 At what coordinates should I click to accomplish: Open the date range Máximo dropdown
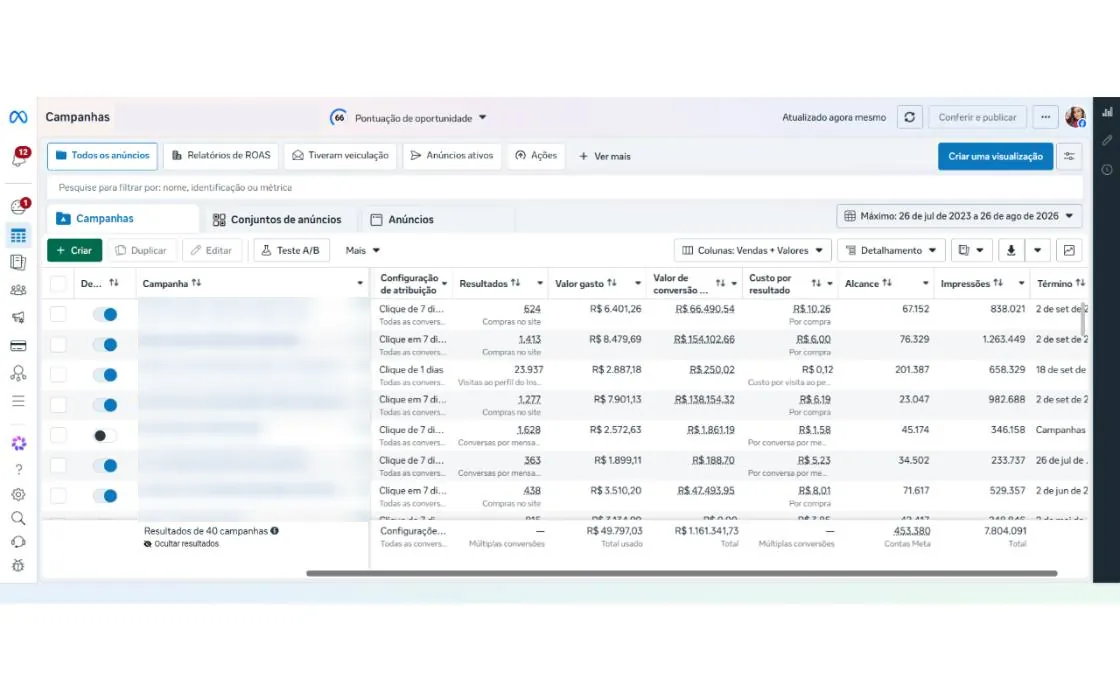click(x=959, y=216)
